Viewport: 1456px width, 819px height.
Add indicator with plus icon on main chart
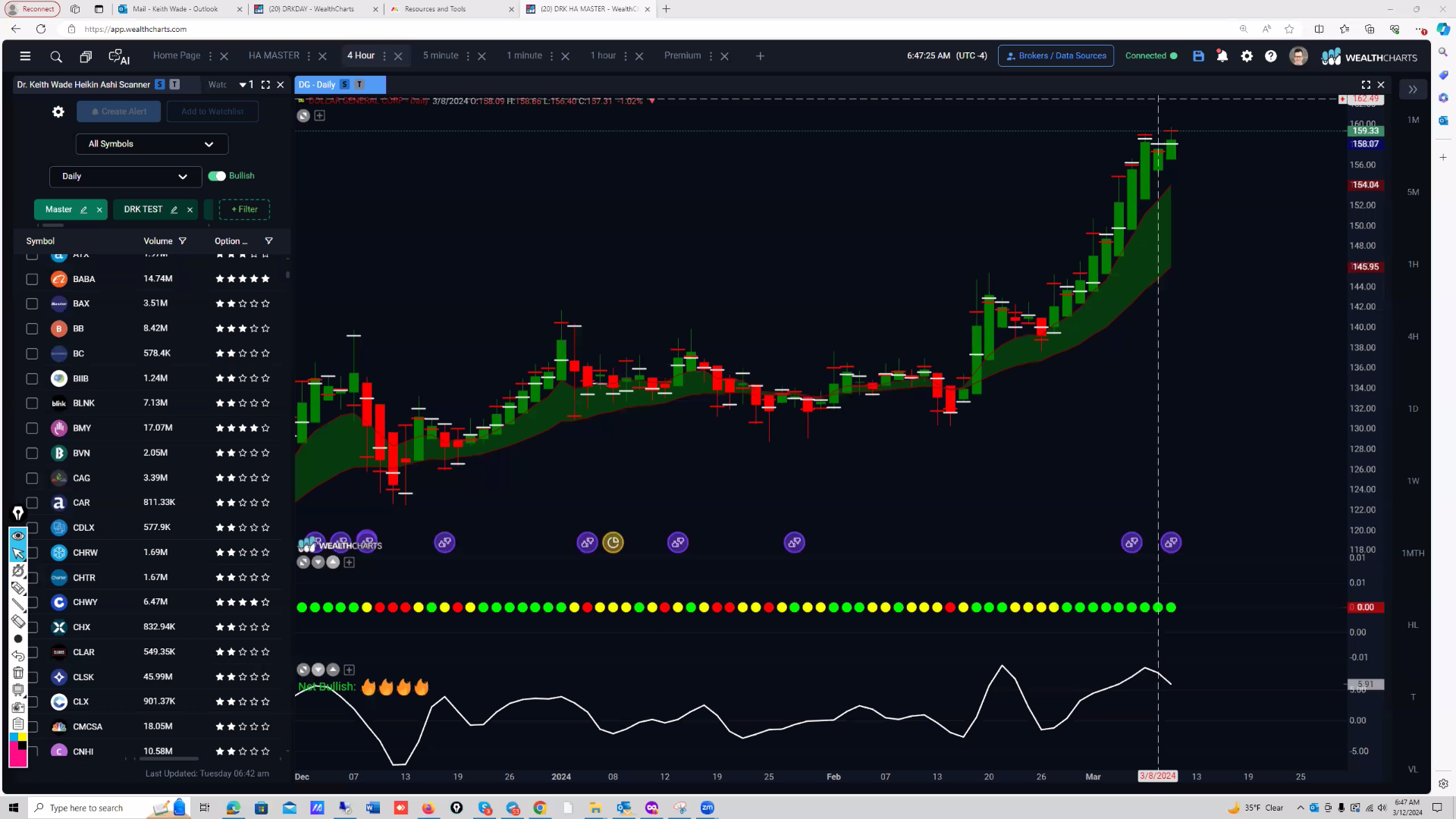click(x=319, y=115)
